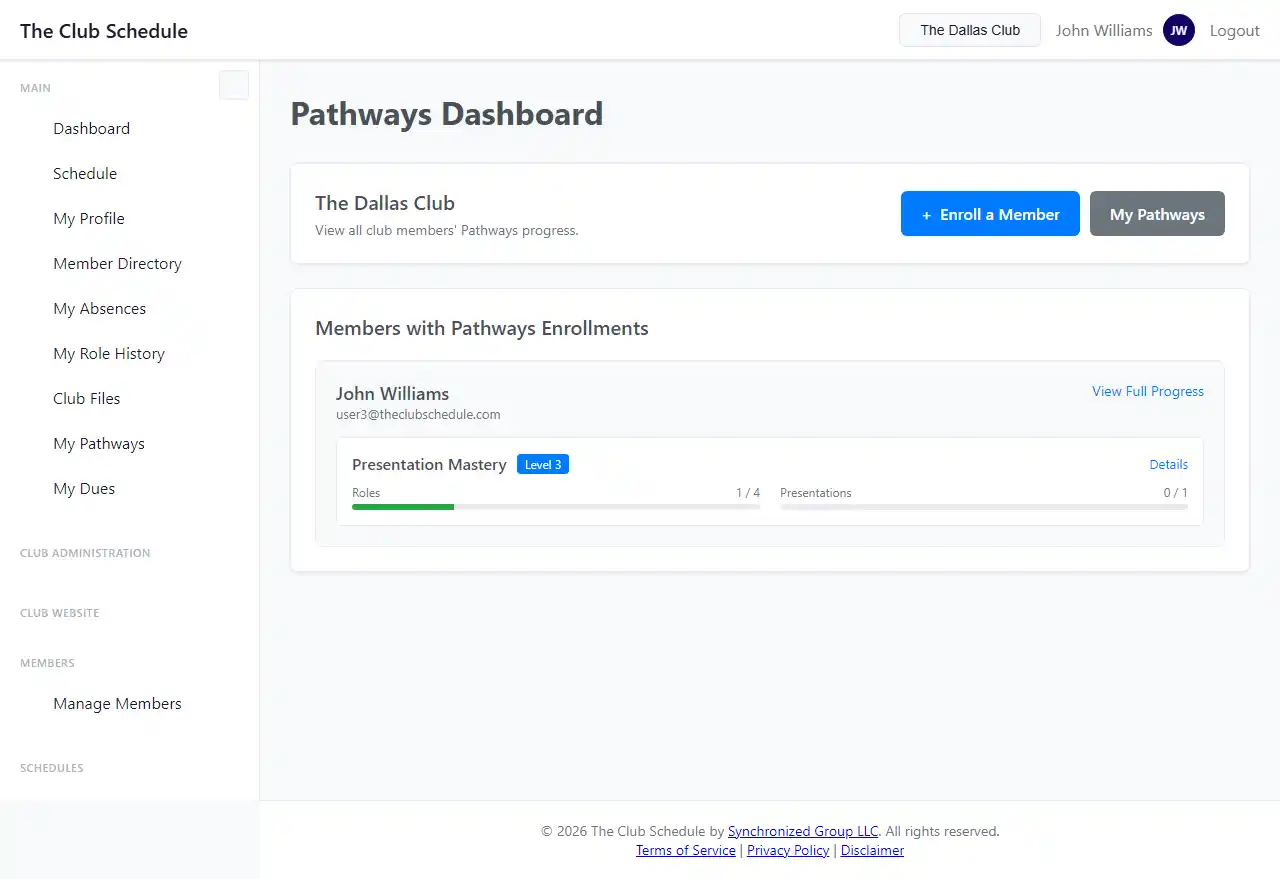Click the Enroll a Member button
This screenshot has height=879, width=1280.
point(990,213)
